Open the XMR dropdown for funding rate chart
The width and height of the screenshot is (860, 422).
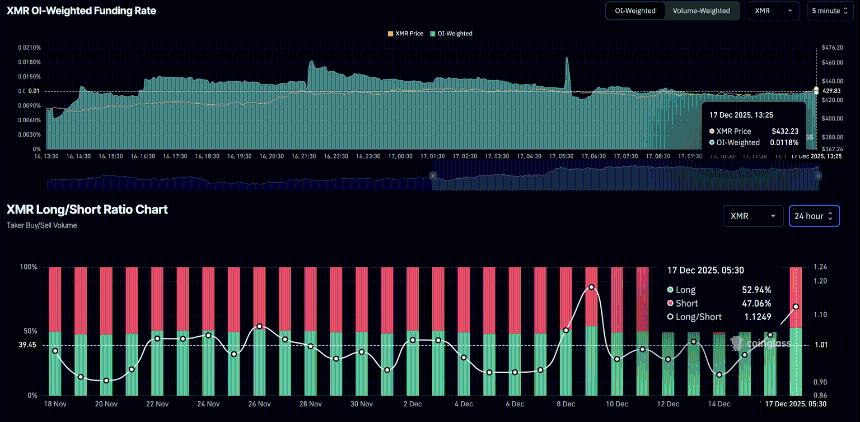click(774, 10)
